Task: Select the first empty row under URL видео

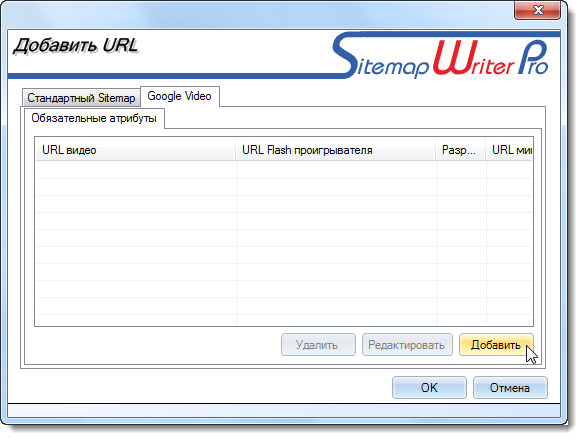Action: tap(135, 170)
